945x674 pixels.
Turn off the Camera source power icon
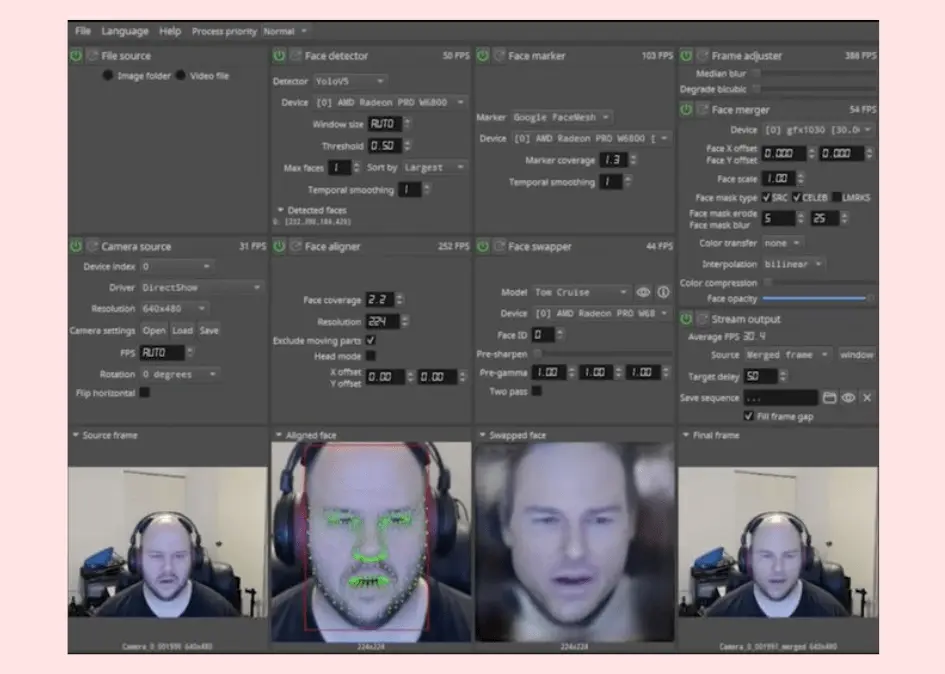point(76,246)
